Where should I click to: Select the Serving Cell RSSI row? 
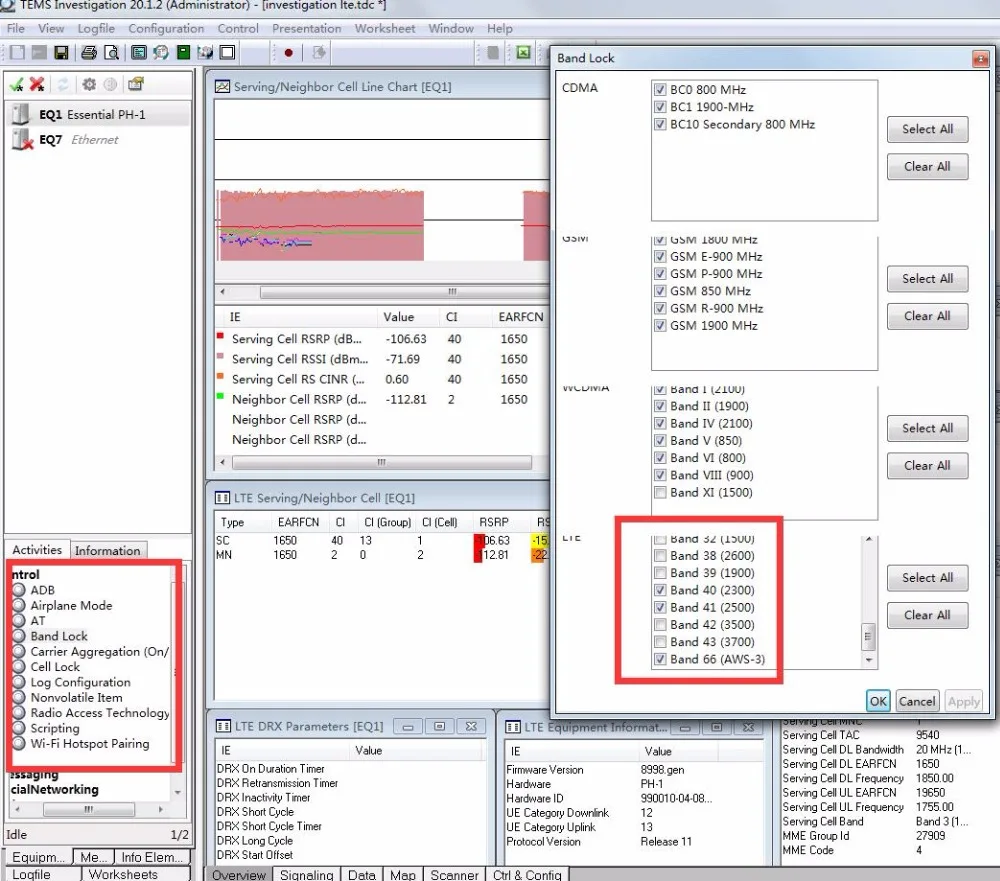(380, 359)
